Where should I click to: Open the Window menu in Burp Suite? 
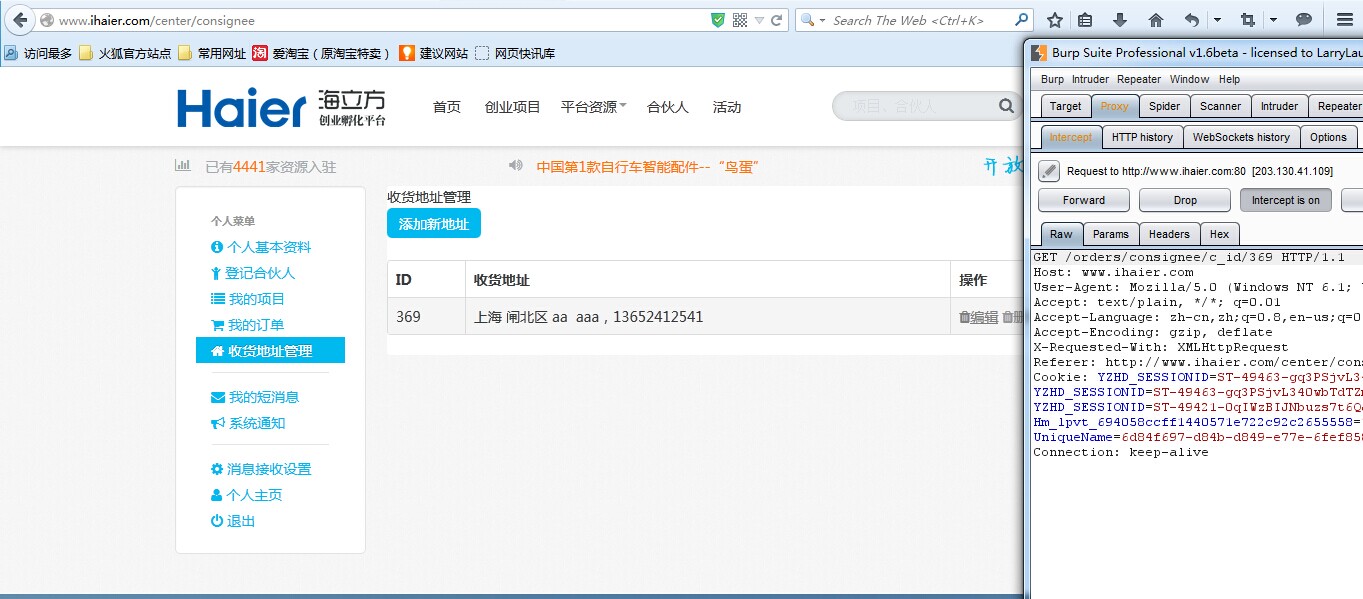pyautogui.click(x=1189, y=79)
